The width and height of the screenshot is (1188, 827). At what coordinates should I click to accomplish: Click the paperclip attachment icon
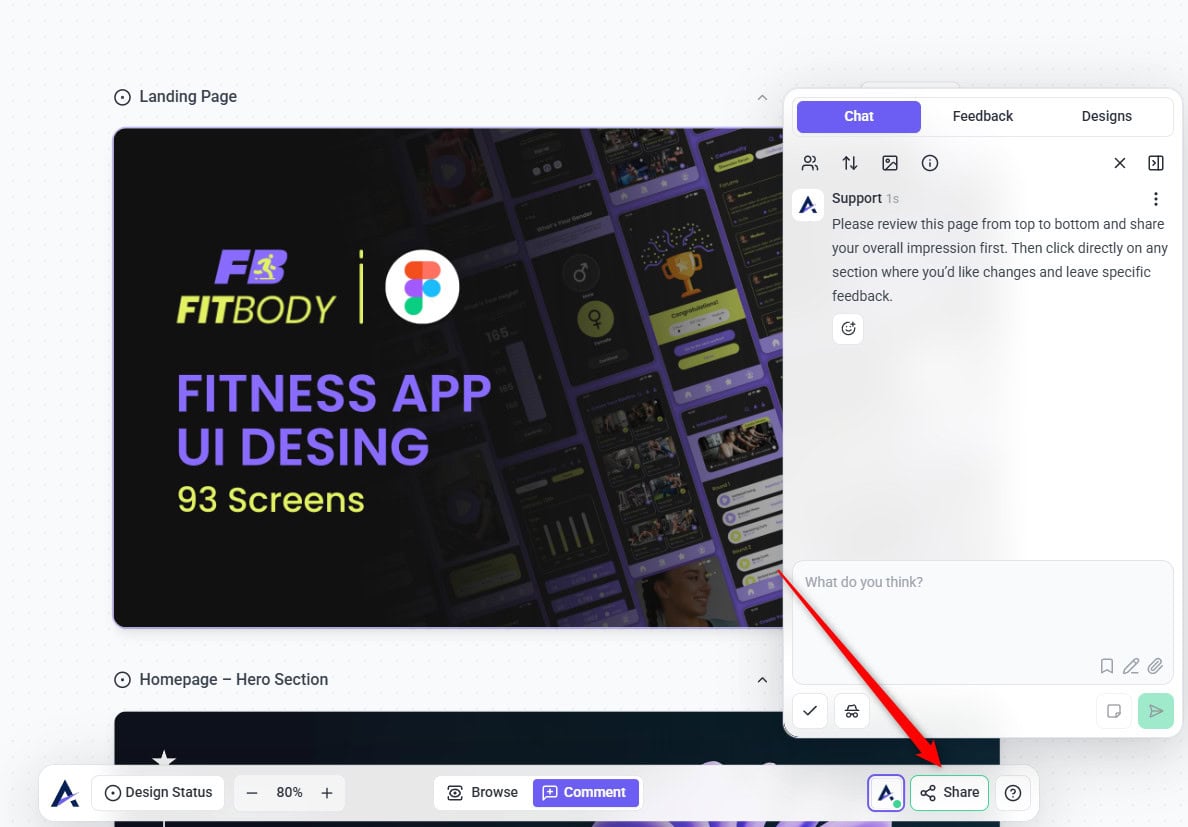1155,666
